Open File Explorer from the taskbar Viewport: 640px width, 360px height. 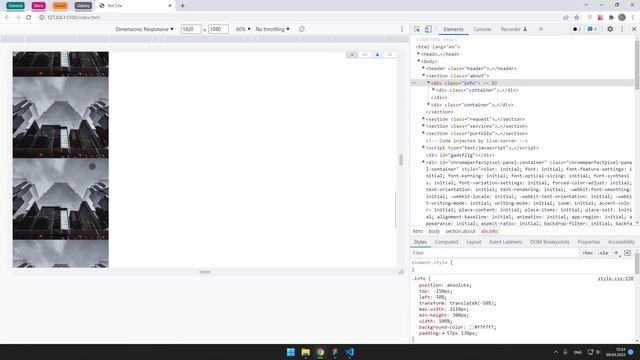tap(305, 352)
